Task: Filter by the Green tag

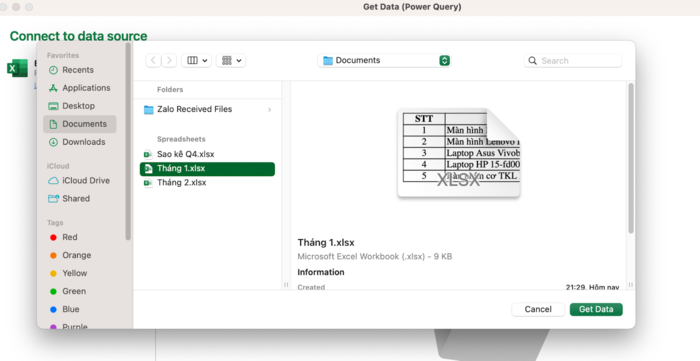Action: [79, 291]
